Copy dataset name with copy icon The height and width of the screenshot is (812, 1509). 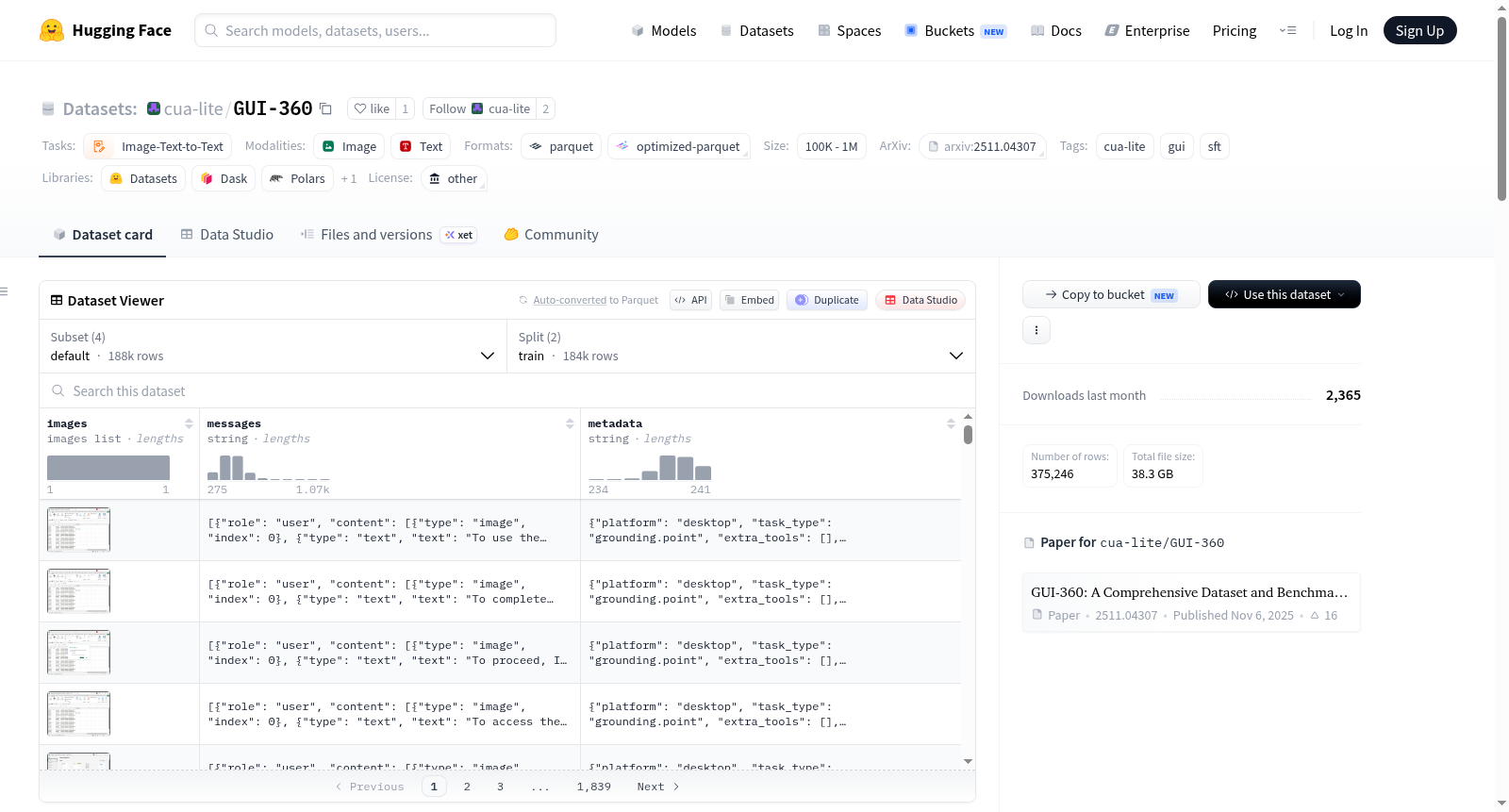coord(325,108)
